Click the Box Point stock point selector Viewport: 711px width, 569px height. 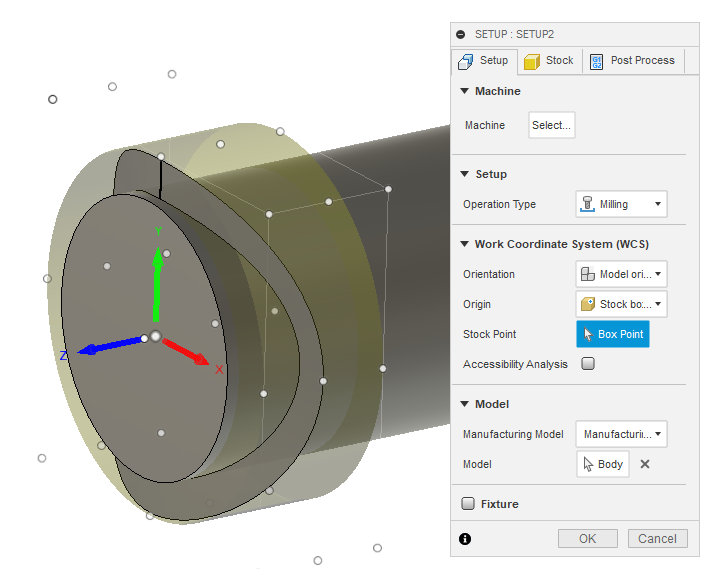point(613,334)
